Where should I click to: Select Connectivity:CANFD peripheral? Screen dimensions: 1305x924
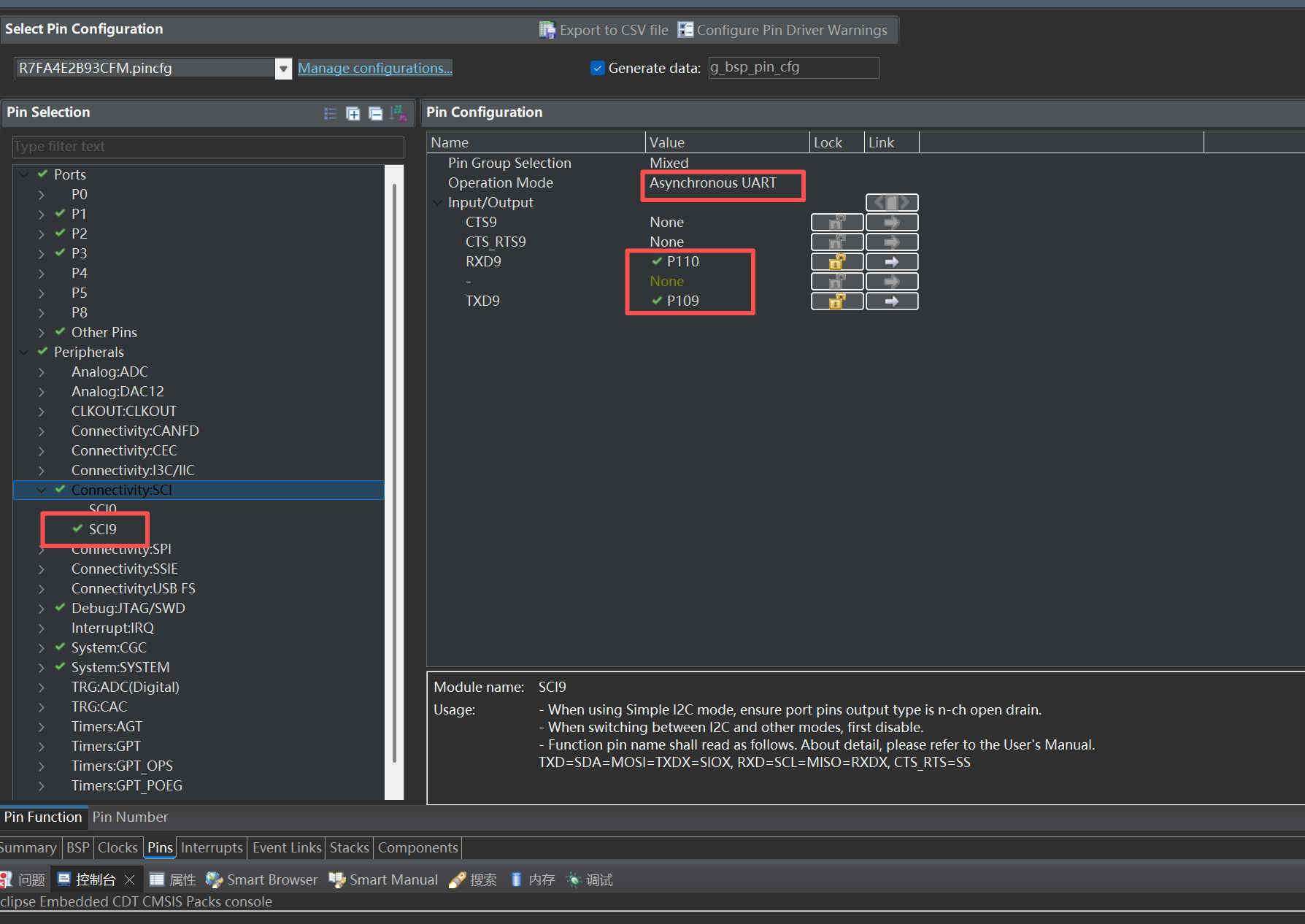coord(135,431)
